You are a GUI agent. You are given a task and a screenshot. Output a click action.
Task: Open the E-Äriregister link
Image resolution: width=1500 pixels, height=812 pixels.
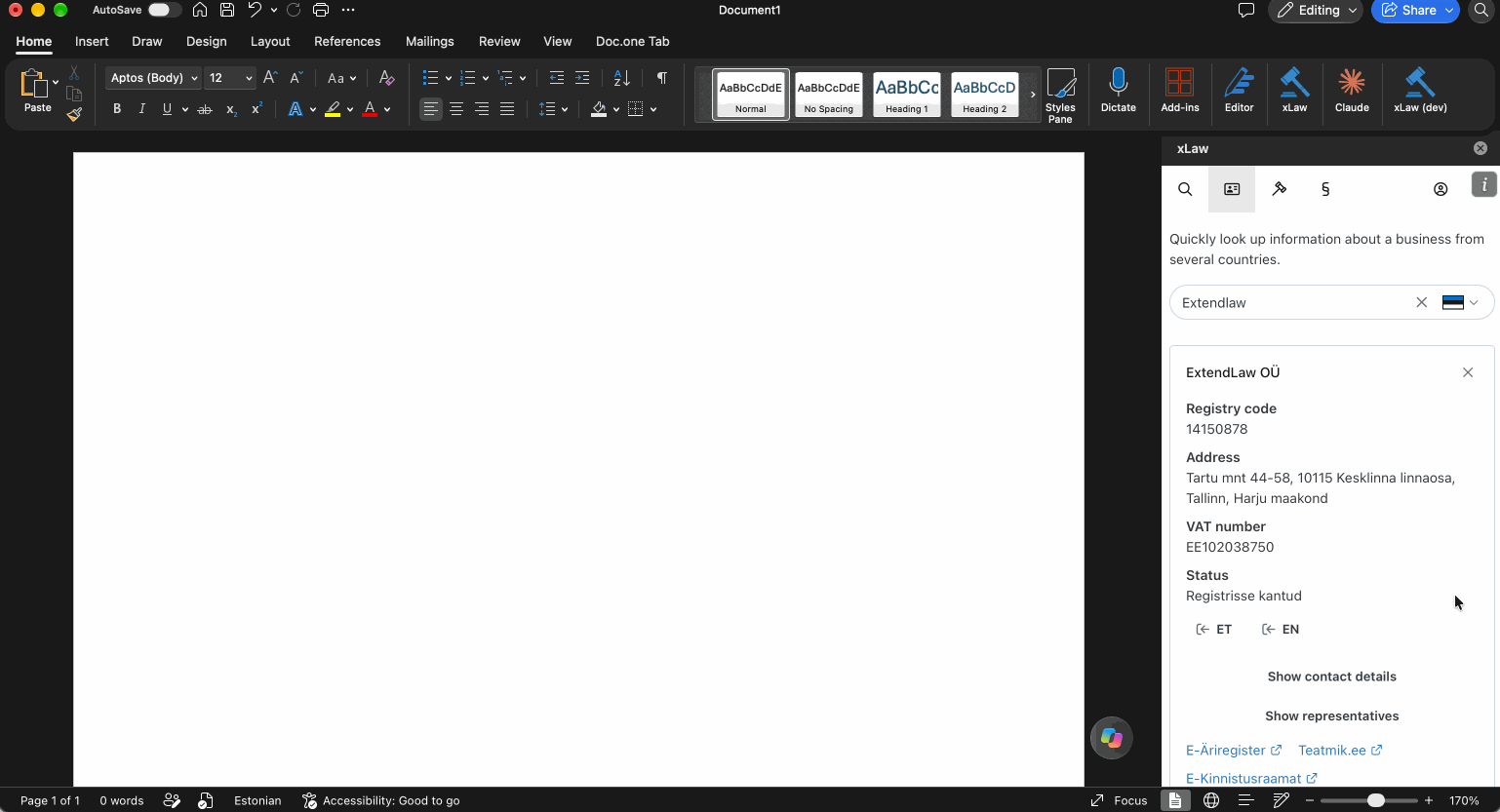click(1234, 751)
